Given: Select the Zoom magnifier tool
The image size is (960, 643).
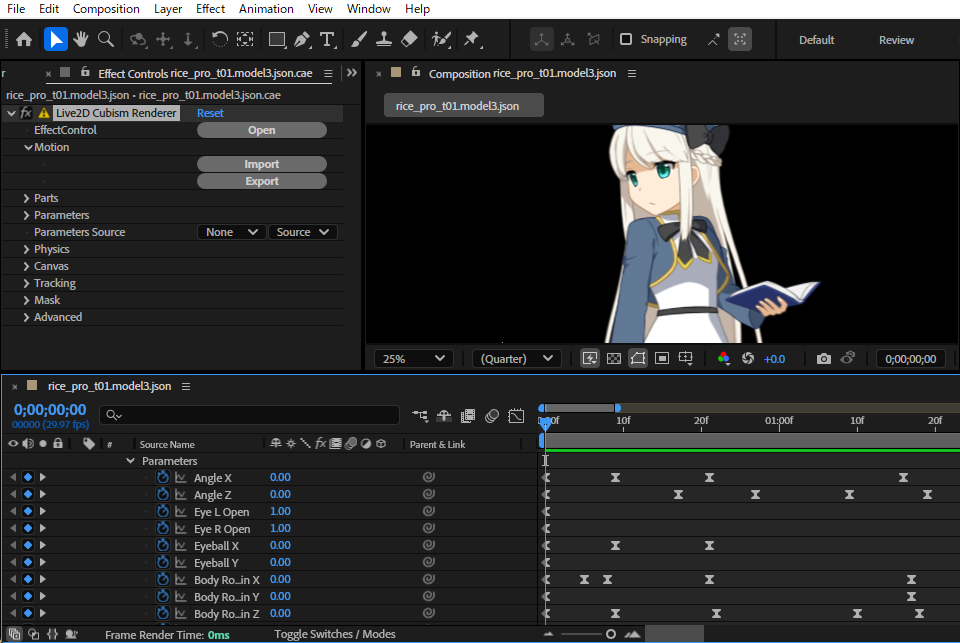Looking at the screenshot, I should (106, 40).
